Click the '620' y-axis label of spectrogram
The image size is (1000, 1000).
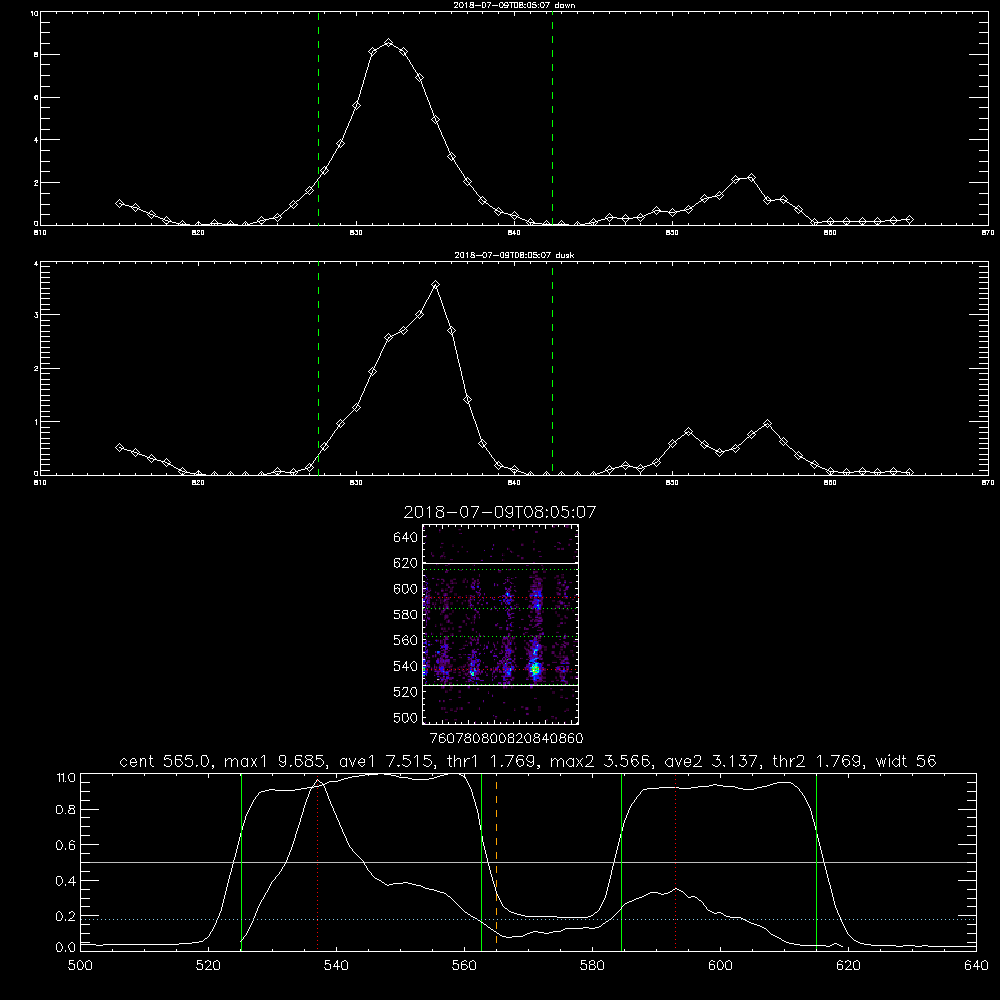point(406,563)
